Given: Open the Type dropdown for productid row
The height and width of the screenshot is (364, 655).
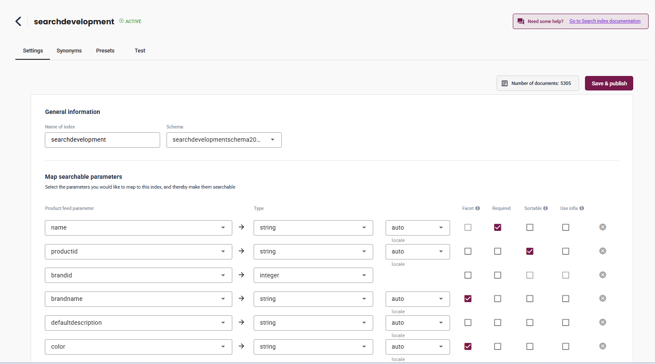Looking at the screenshot, I should [313, 252].
